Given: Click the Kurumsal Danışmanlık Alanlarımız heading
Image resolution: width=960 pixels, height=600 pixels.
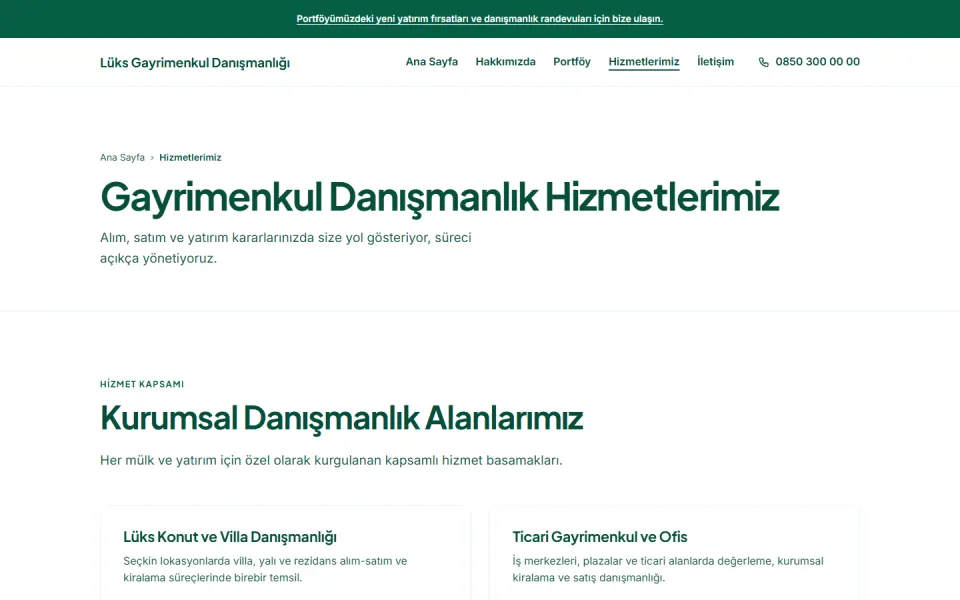Looking at the screenshot, I should 342,418.
